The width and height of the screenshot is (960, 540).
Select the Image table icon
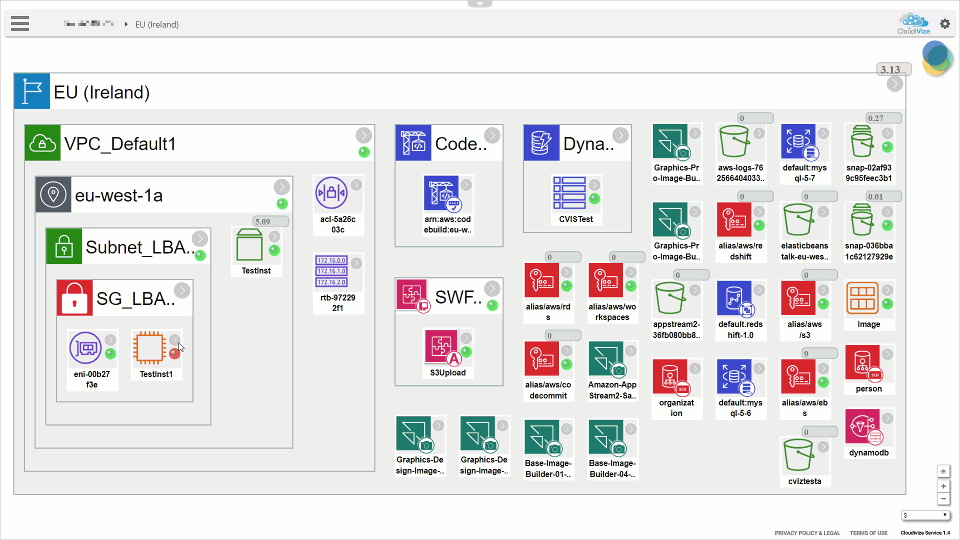click(862, 298)
